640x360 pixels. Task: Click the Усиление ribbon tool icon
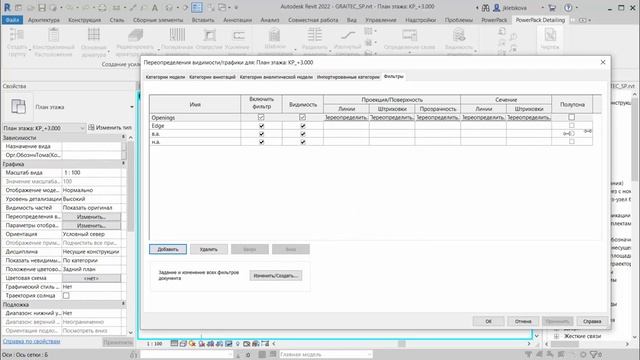point(238,35)
